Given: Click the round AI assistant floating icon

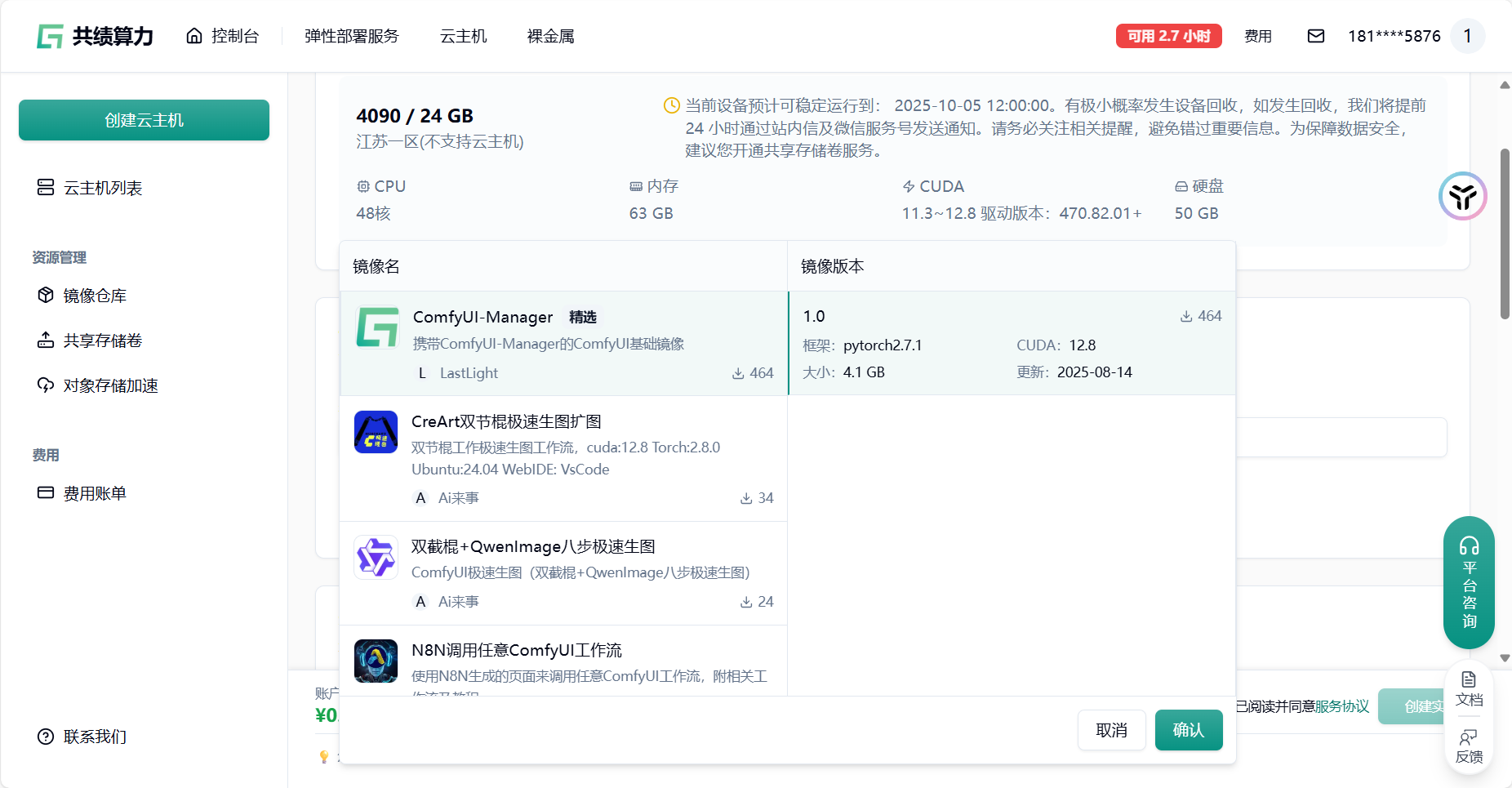Looking at the screenshot, I should (x=1462, y=196).
